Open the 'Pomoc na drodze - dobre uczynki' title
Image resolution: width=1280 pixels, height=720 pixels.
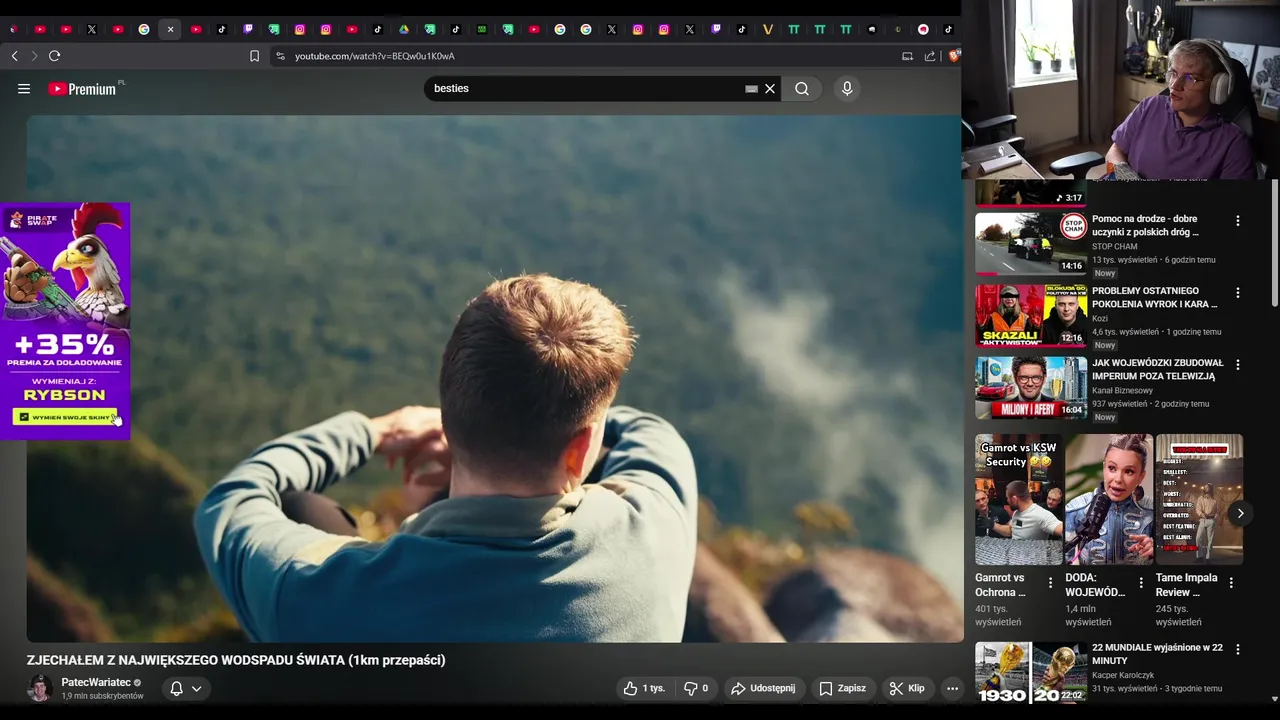1146,225
